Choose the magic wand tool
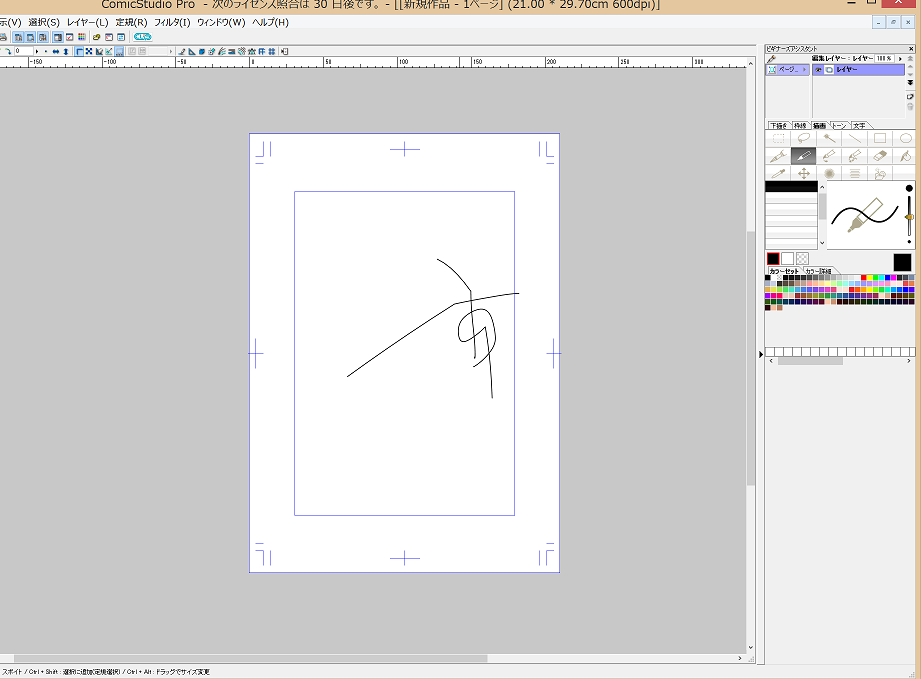The width and height of the screenshot is (921, 679). click(x=829, y=139)
